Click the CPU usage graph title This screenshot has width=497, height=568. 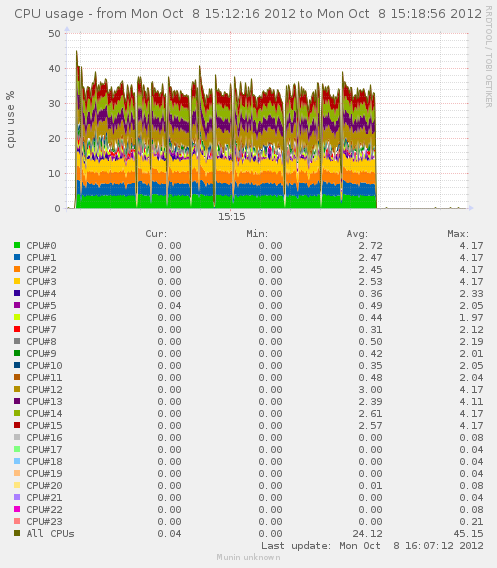click(248, 14)
